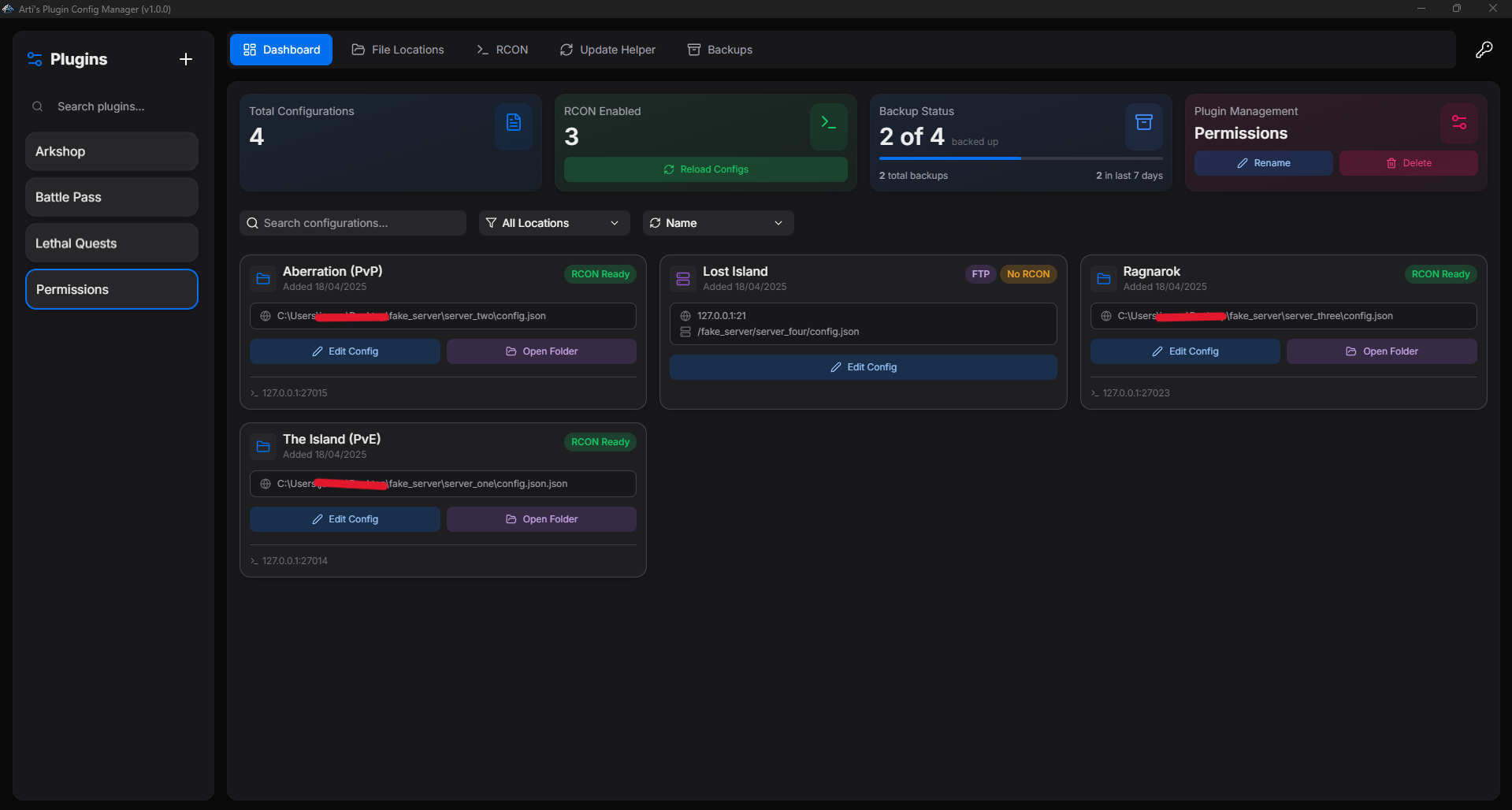Expand the All Locations filter dropdown
This screenshot has height=810, width=1512.
[x=555, y=223]
